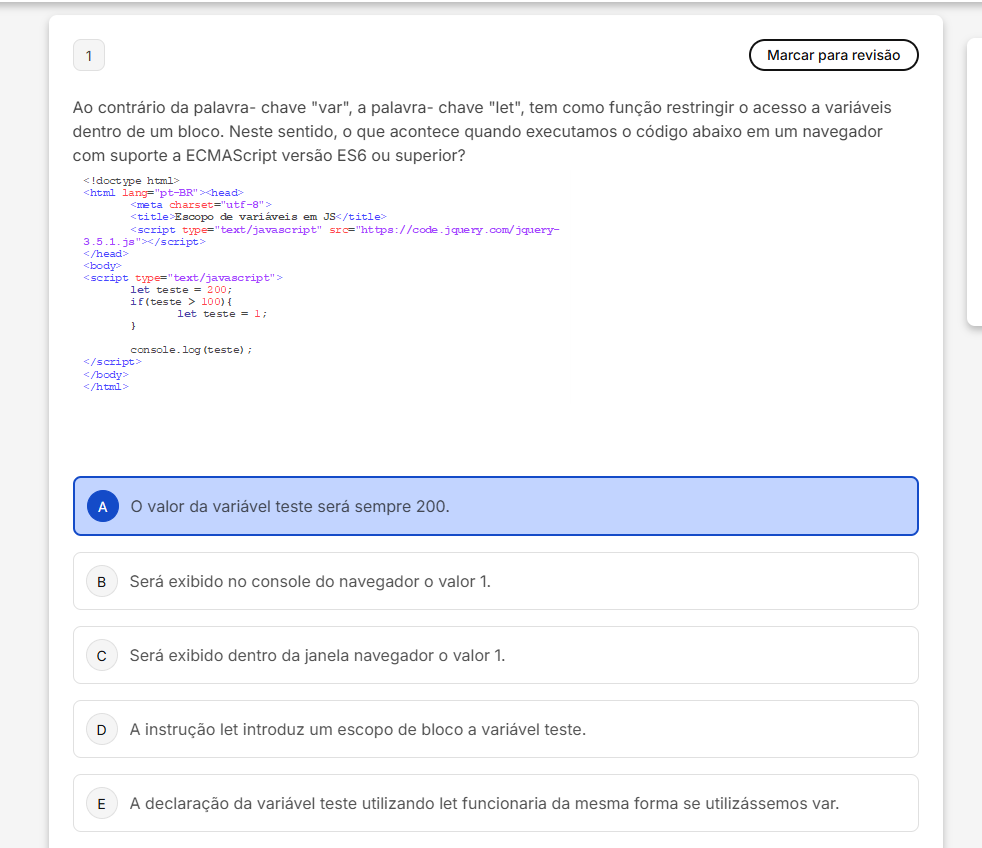This screenshot has height=848, width=982.
Task: Click the "let teste = 1;" code line
Action: pyautogui.click(x=222, y=314)
